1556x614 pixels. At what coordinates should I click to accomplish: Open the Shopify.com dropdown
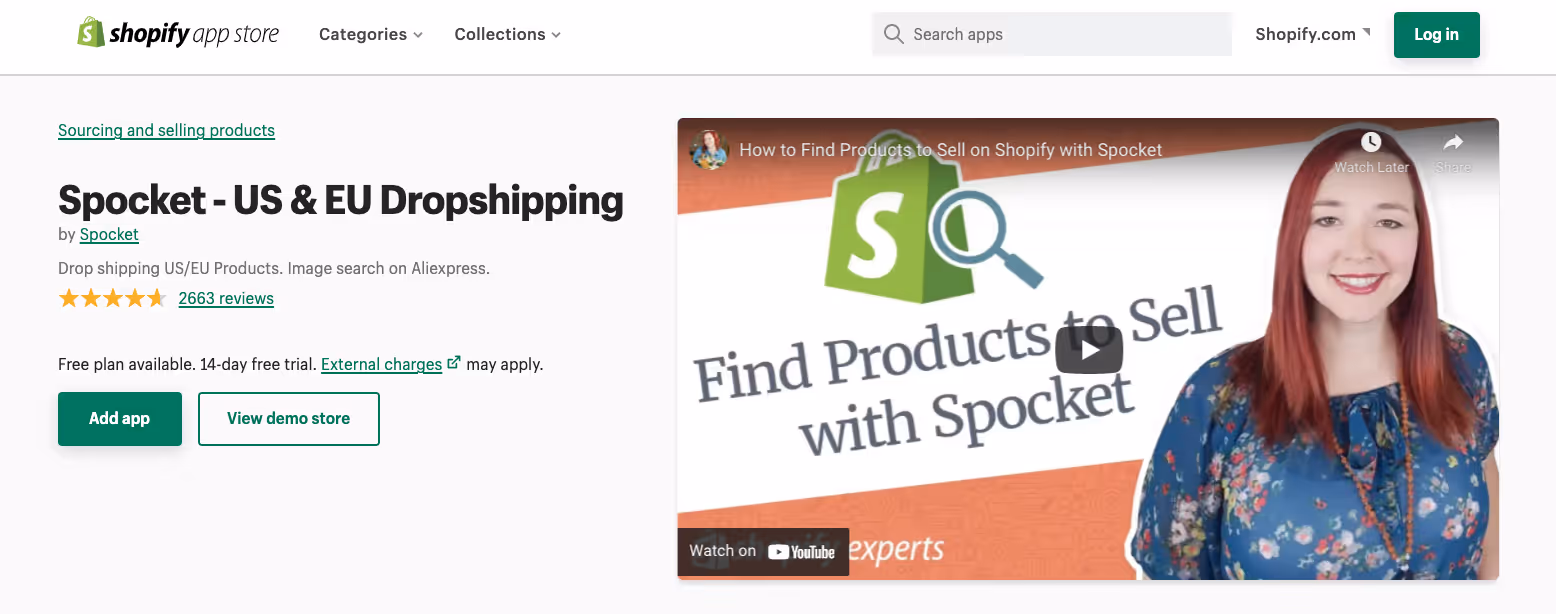point(1312,33)
